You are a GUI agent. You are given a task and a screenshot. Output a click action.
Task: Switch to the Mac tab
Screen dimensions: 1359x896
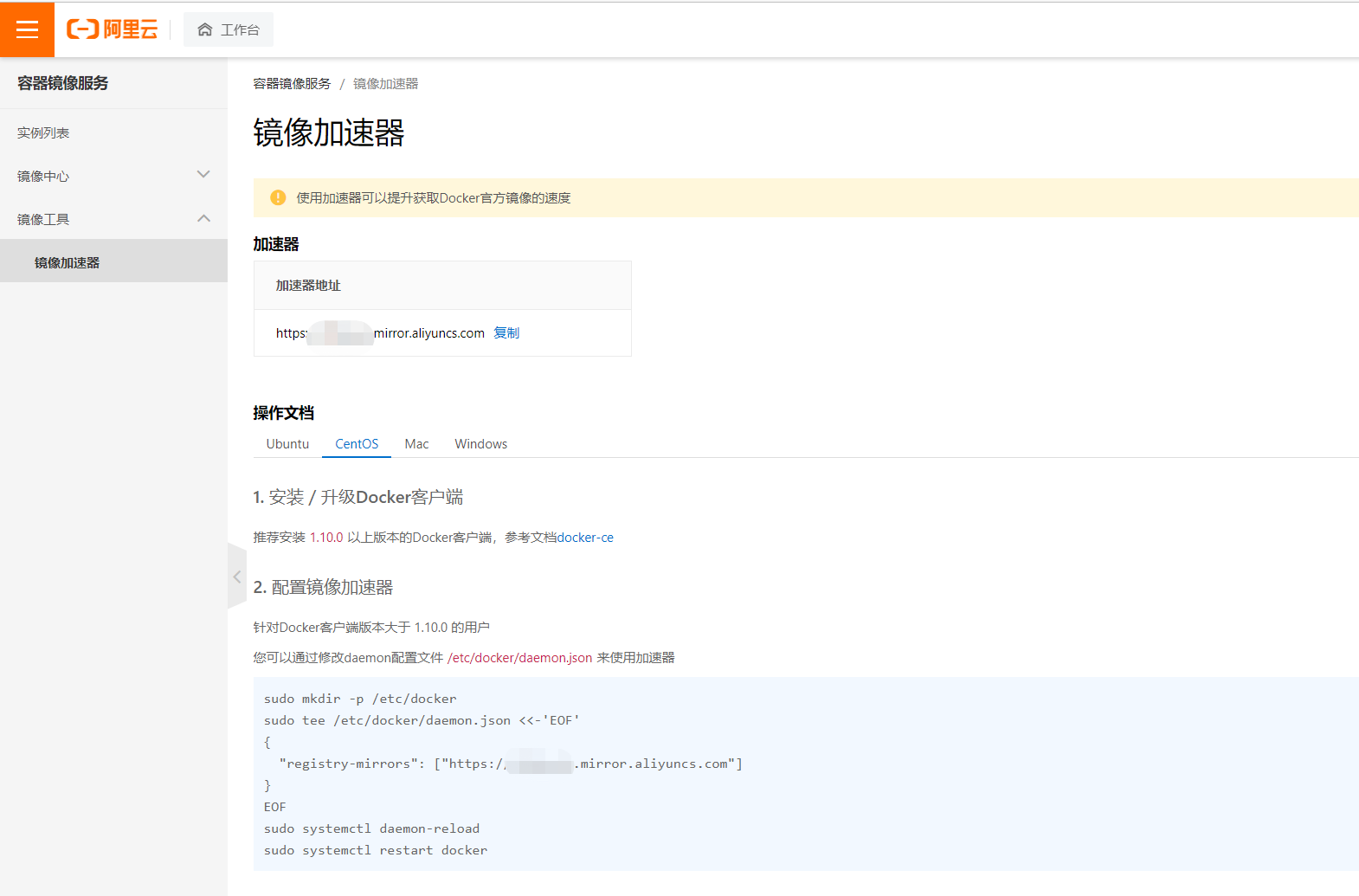[x=416, y=444]
